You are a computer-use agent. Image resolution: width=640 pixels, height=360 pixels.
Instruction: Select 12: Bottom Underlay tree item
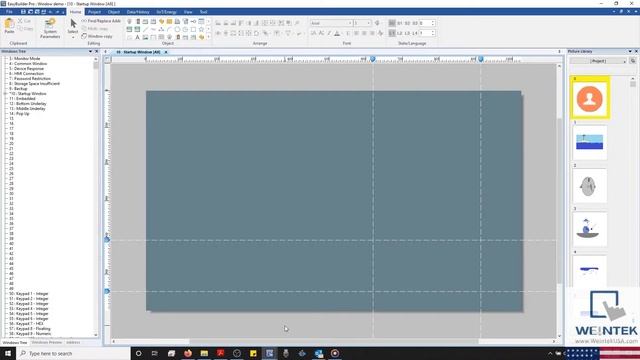click(x=27, y=104)
